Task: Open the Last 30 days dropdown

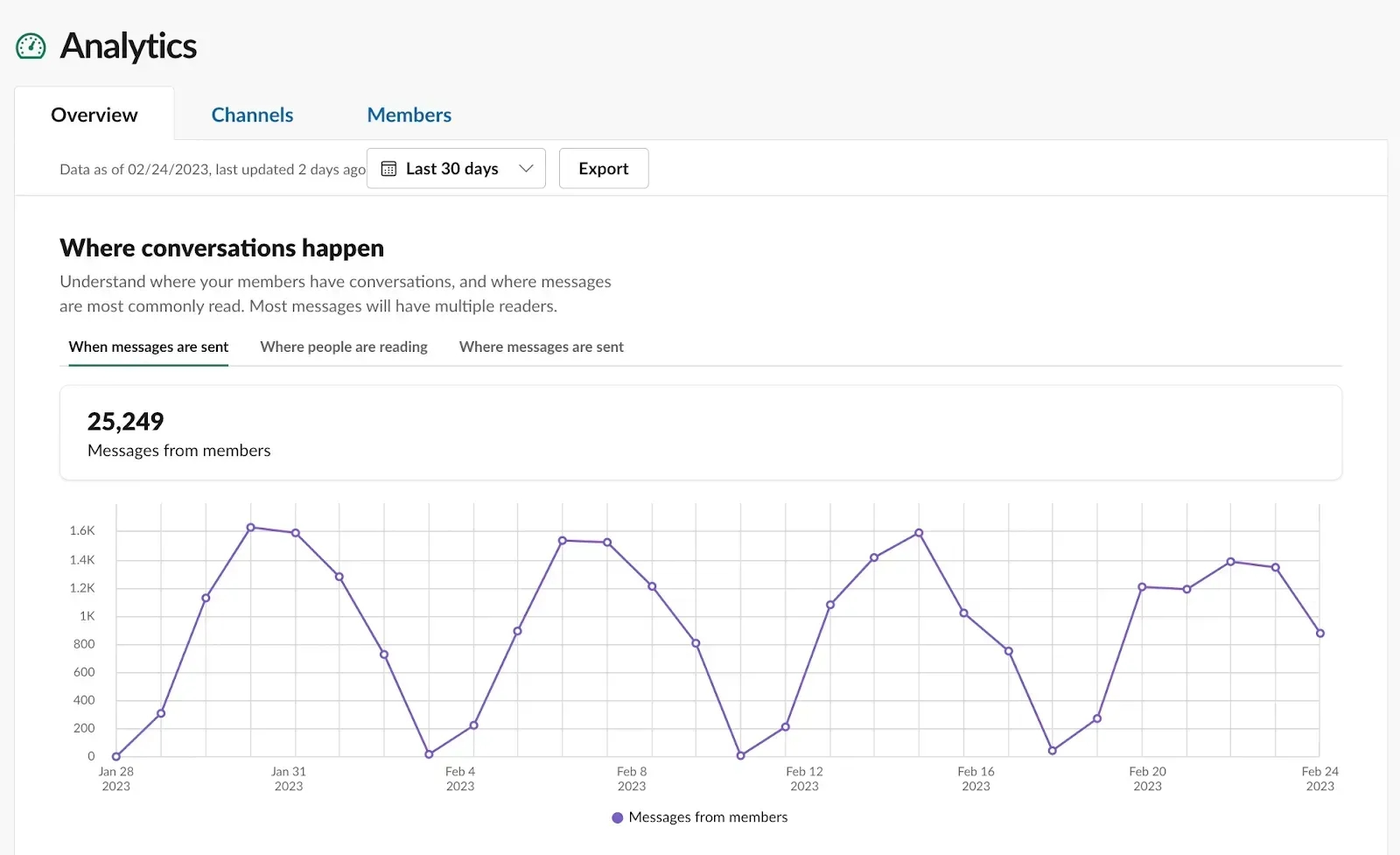Action: pyautogui.click(x=456, y=168)
